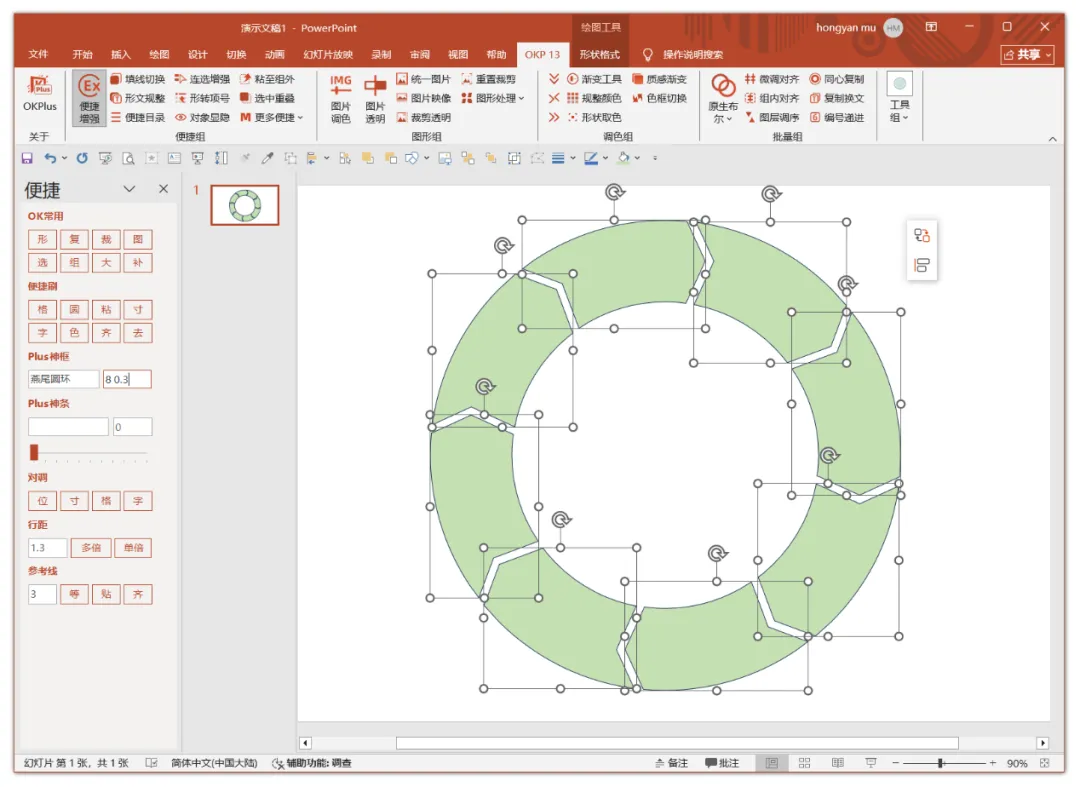1080x787 pixels.
Task: Click the 编号递进 tool
Action: [x=837, y=118]
